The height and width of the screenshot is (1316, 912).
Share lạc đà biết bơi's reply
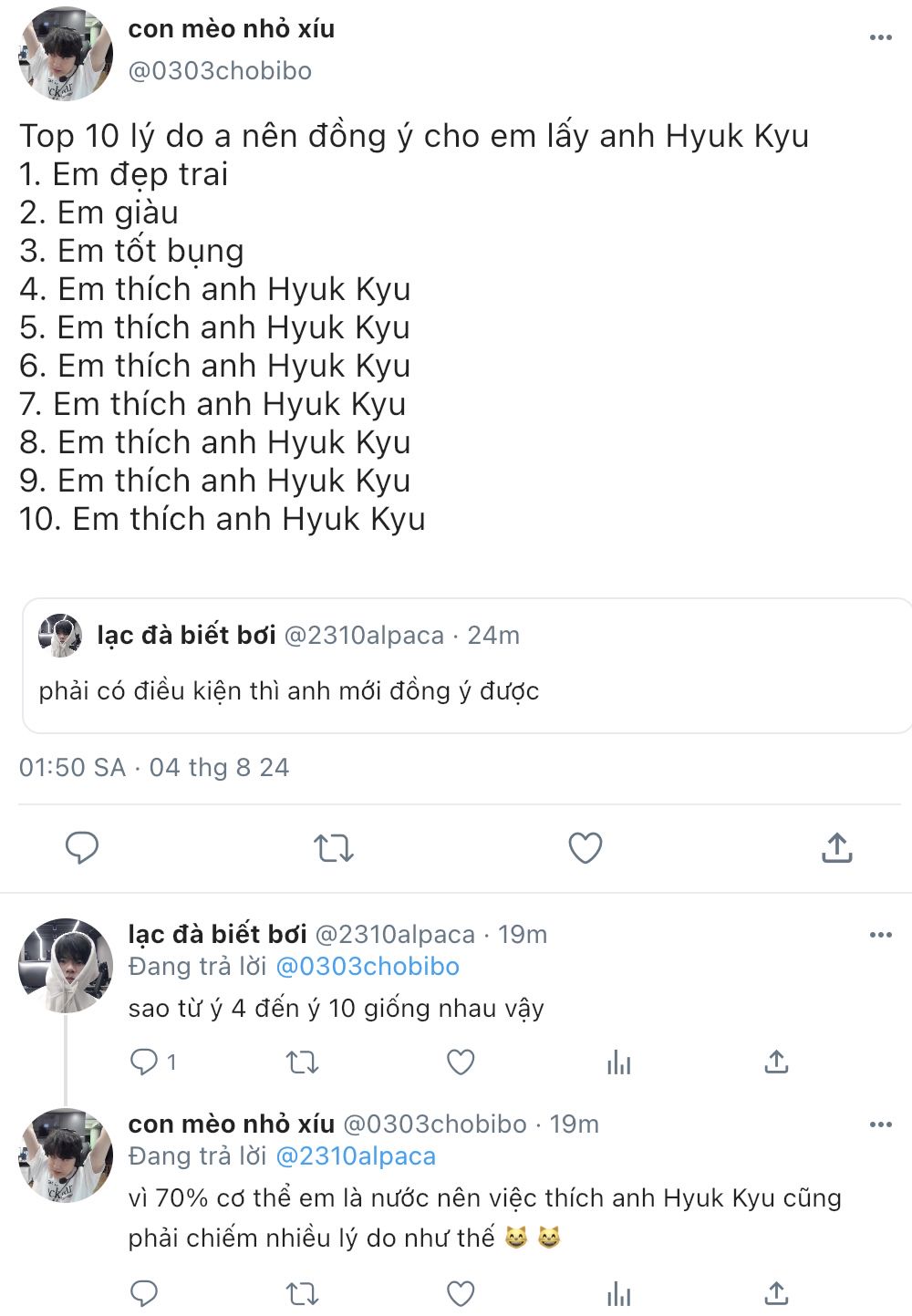776,1062
